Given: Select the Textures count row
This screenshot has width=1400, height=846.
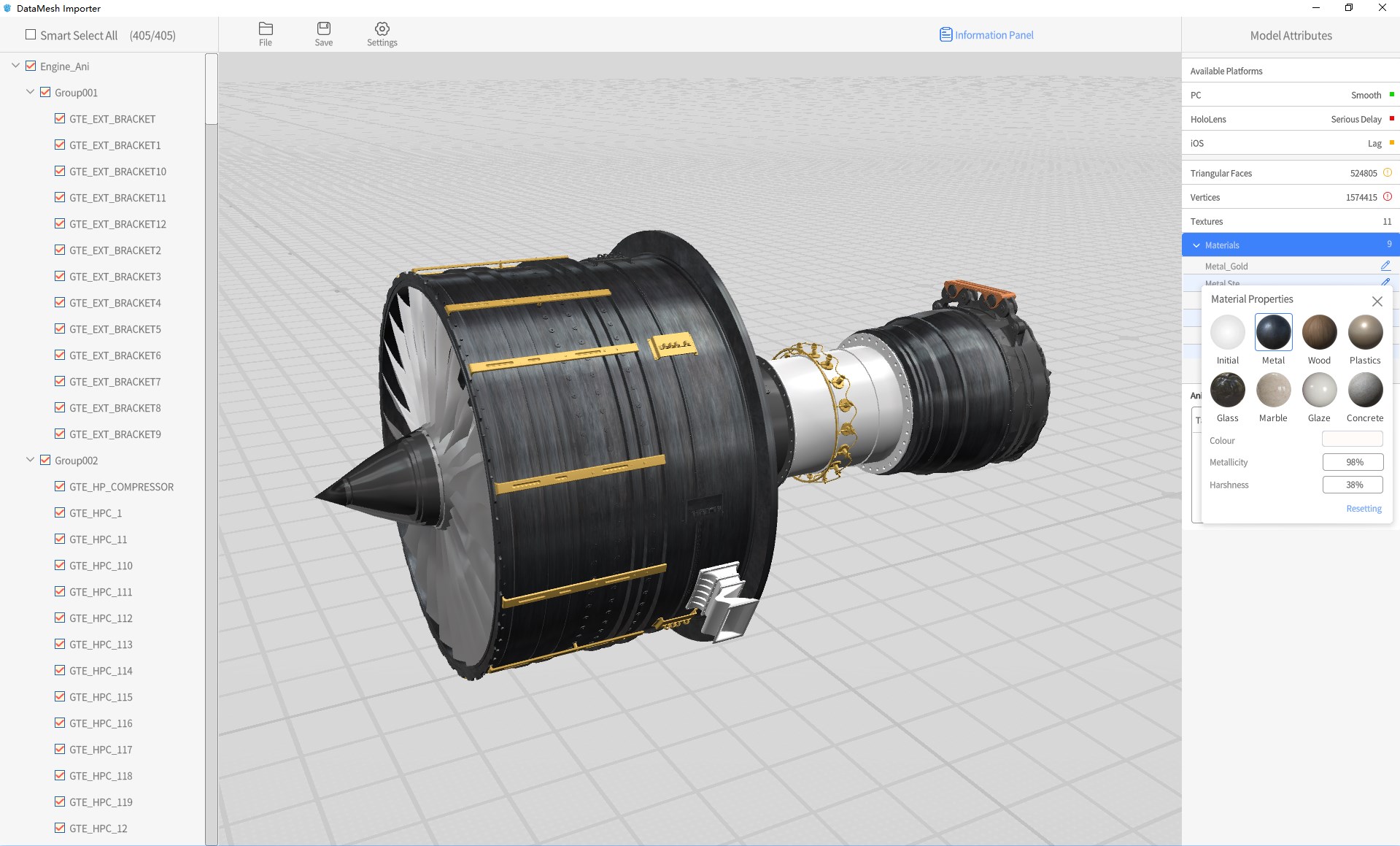Looking at the screenshot, I should 1290,221.
